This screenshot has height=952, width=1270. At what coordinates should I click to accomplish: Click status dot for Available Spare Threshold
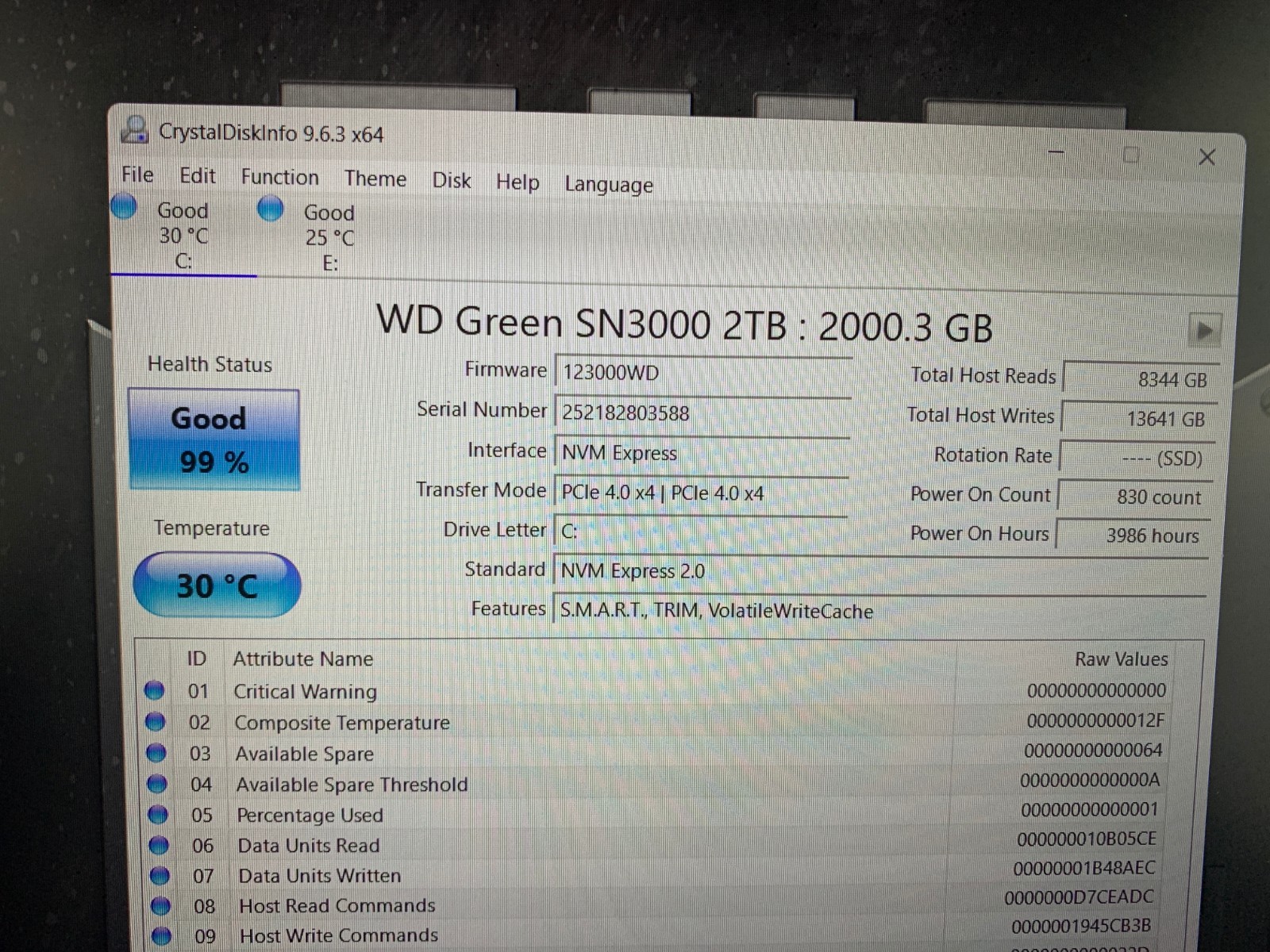click(157, 784)
